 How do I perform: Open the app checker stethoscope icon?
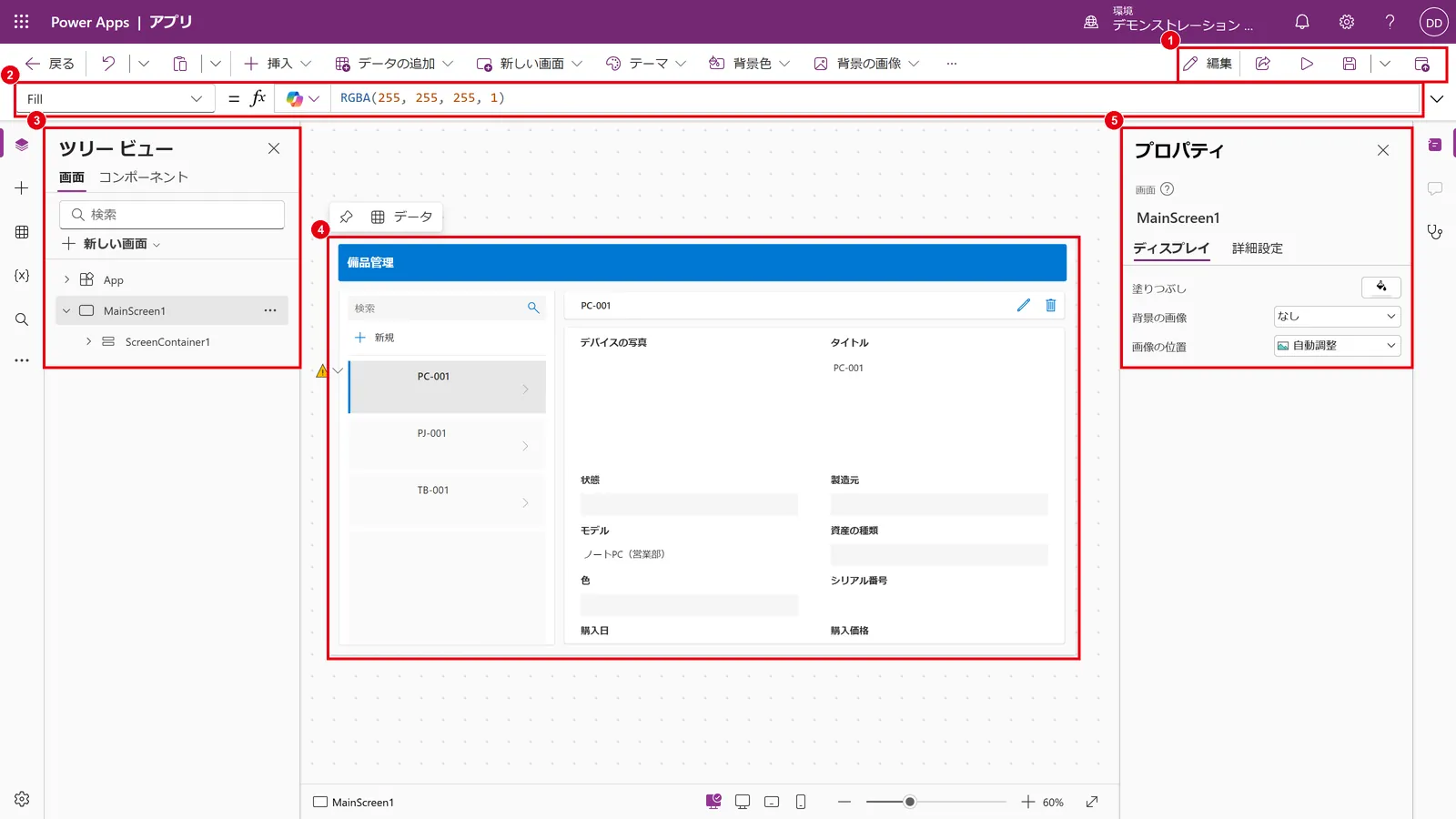1435,232
